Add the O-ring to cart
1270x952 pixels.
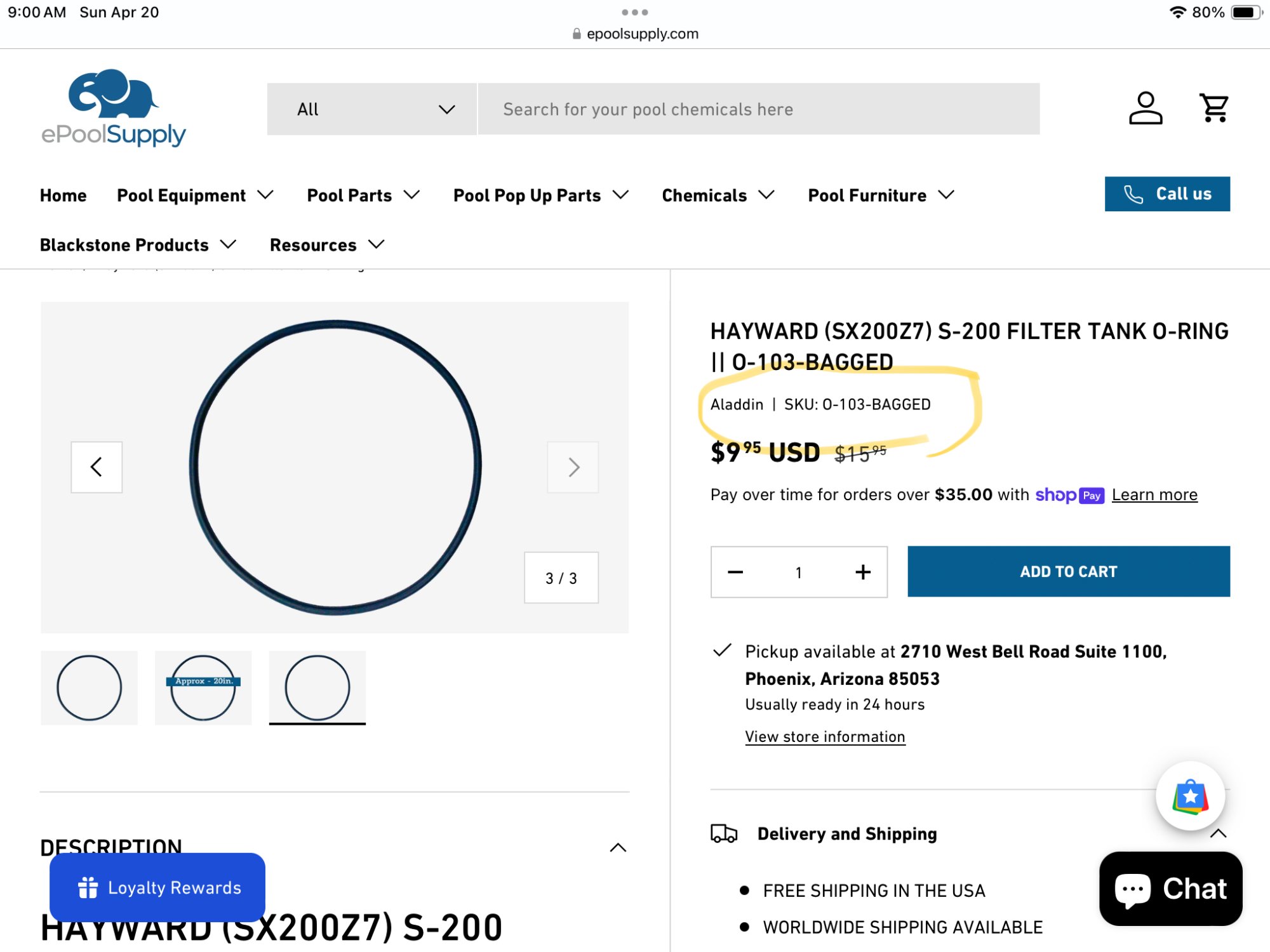pos(1069,571)
